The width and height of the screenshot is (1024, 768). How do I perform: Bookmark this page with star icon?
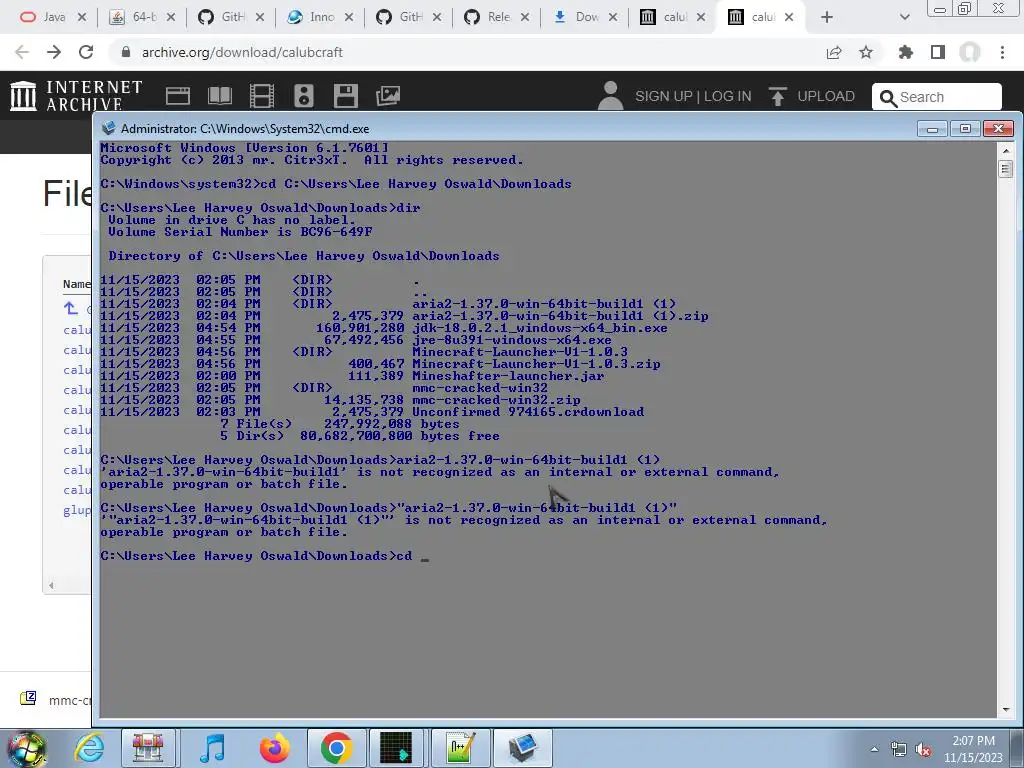(x=866, y=52)
